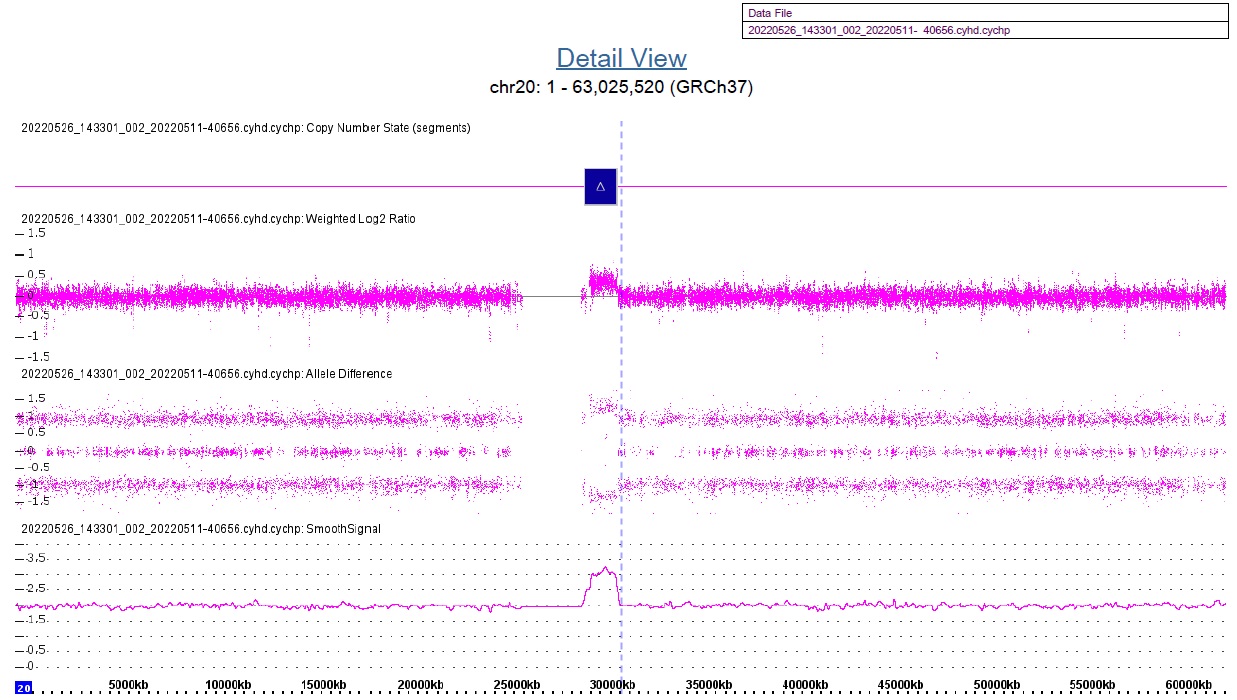Select the Allele Difference track label
Image resolution: width=1237 pixels, height=700 pixels.
(x=206, y=373)
